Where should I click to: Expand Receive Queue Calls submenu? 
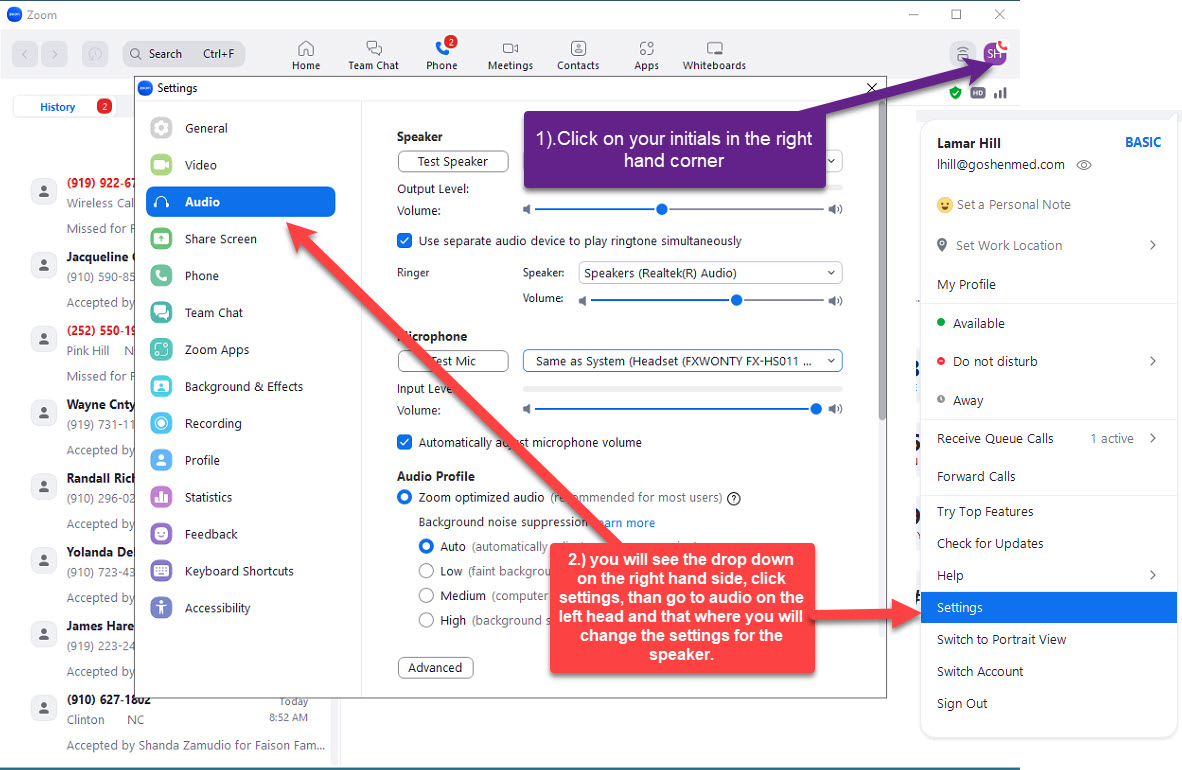tap(1153, 438)
